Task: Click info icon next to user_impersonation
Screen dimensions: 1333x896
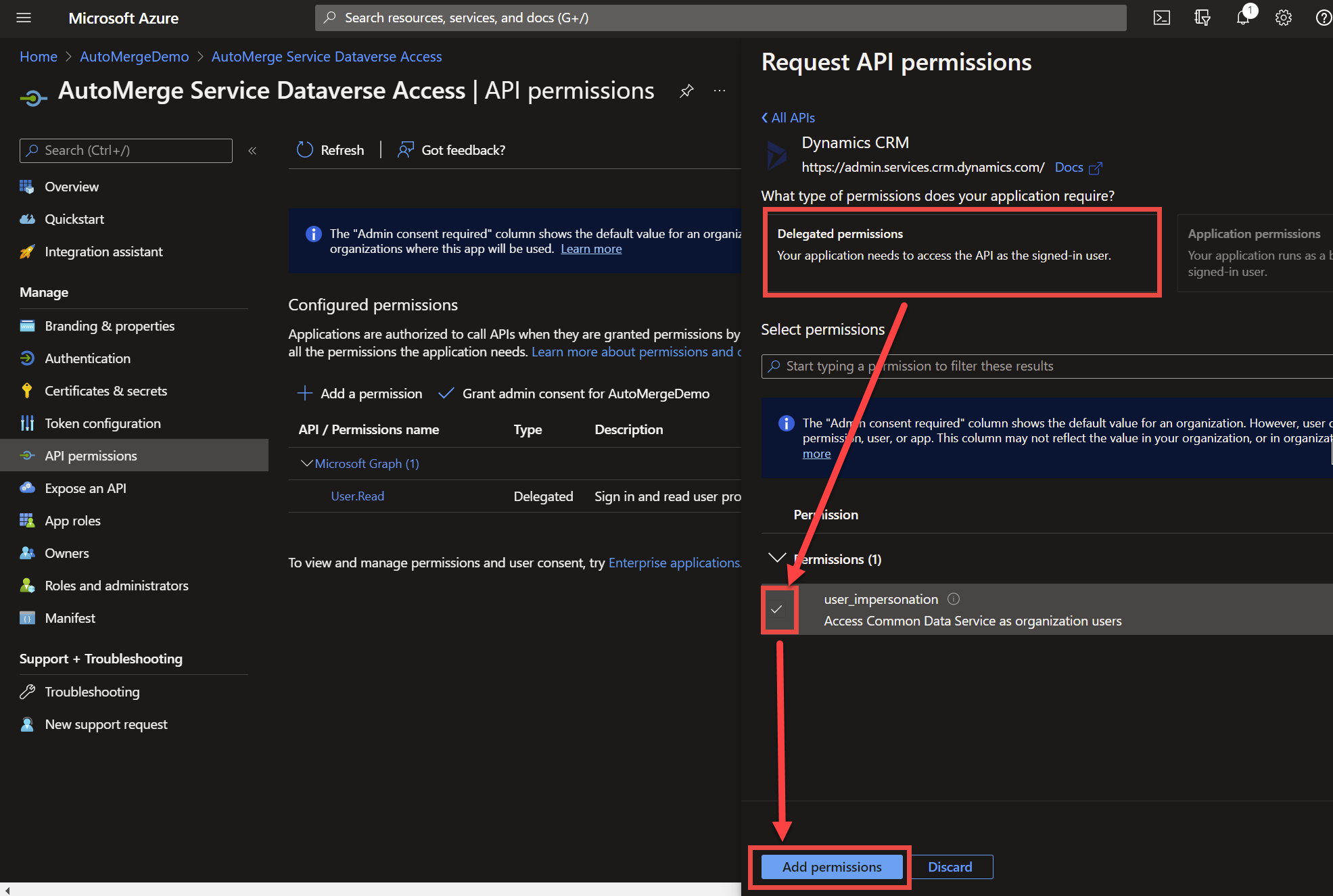Action: click(x=954, y=599)
